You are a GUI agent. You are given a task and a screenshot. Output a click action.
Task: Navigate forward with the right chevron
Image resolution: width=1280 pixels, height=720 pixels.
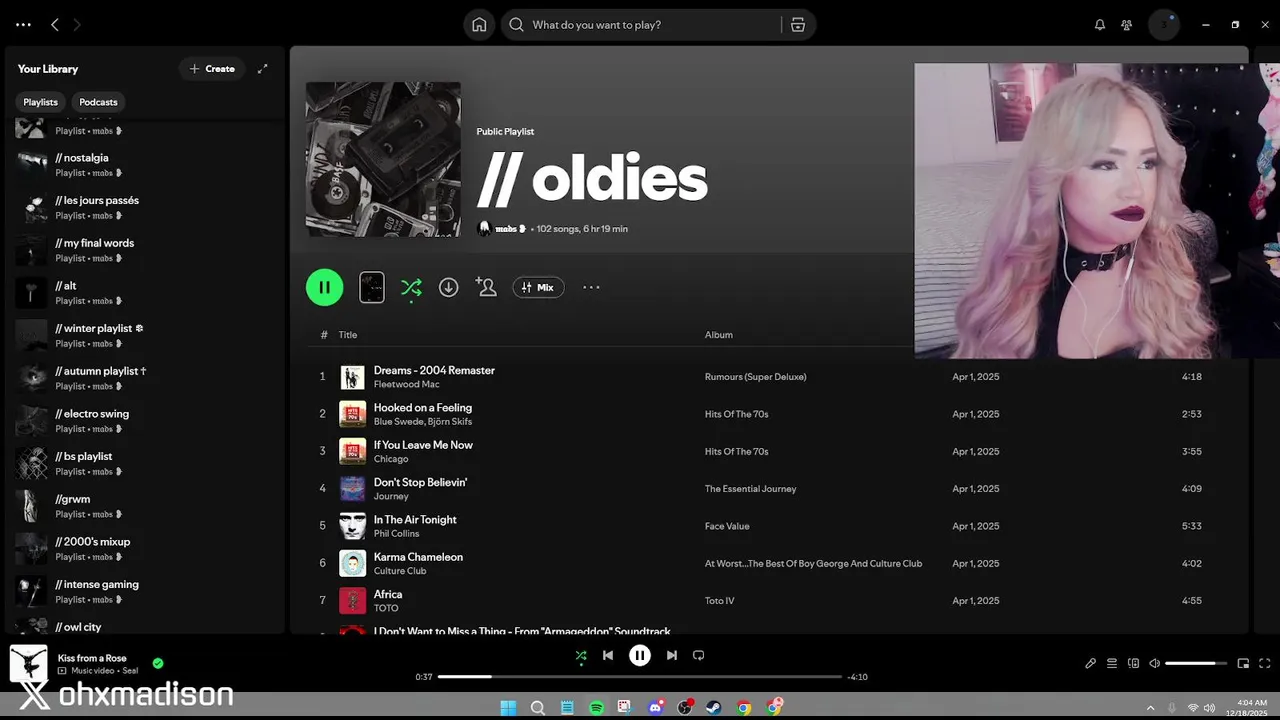point(77,25)
